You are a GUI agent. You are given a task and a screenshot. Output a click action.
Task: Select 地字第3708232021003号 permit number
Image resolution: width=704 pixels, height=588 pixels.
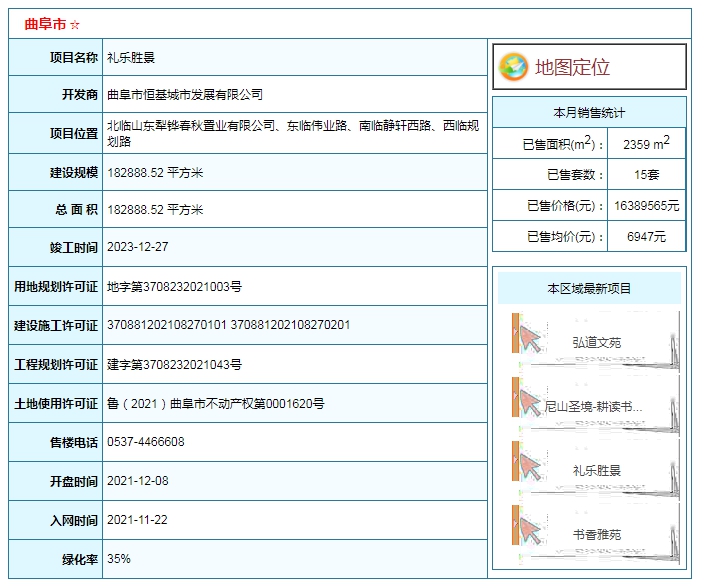(x=174, y=286)
